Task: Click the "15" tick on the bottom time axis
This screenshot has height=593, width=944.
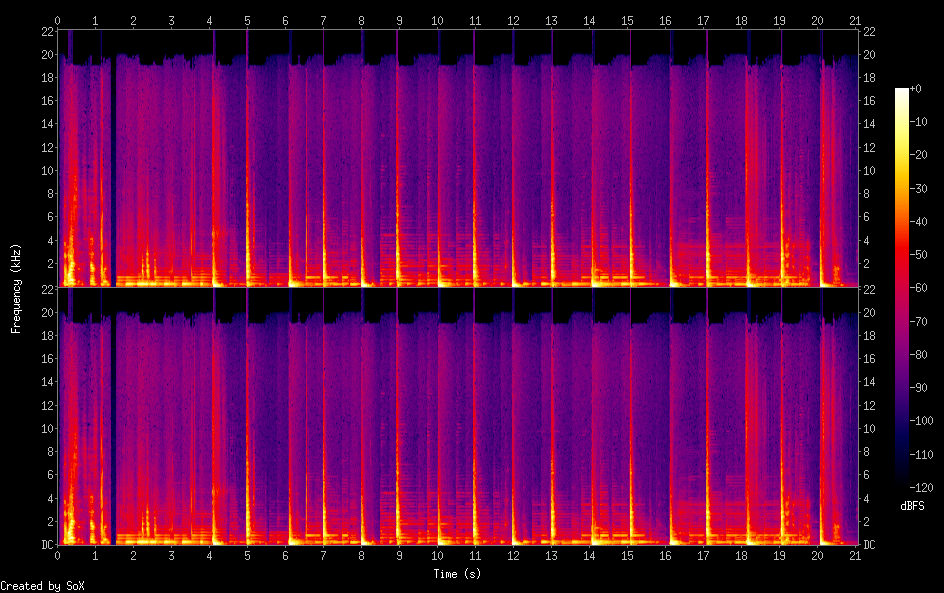Action: pos(627,556)
